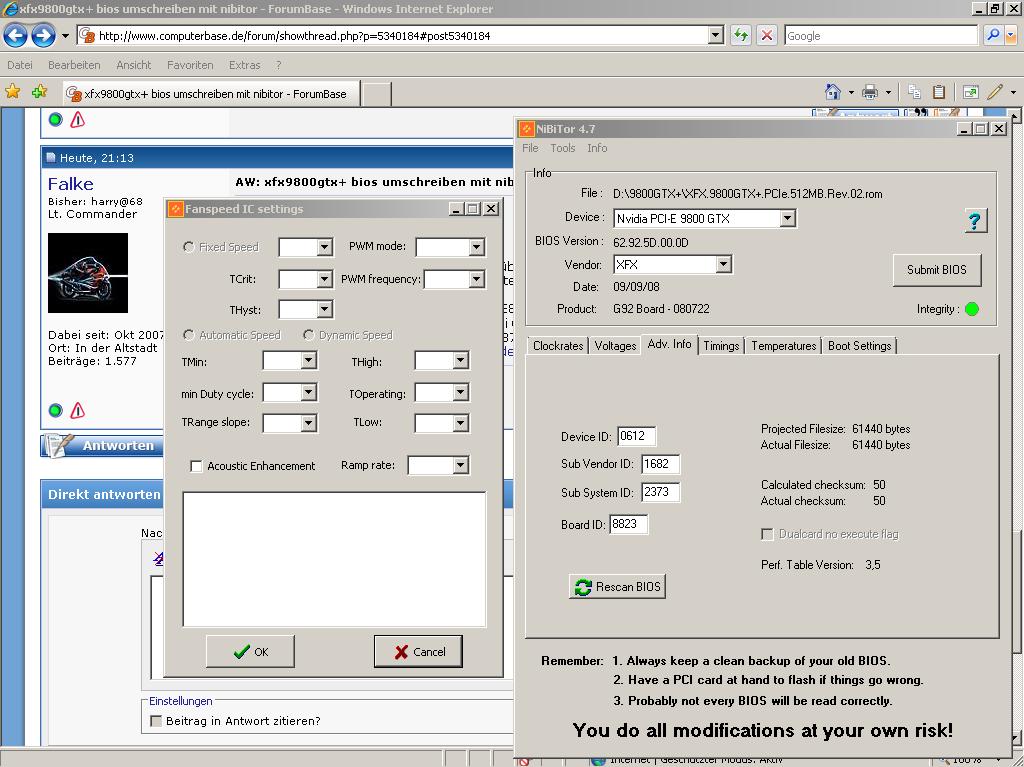1024x767 pixels.
Task: Switch to the Timings tab
Action: click(721, 346)
